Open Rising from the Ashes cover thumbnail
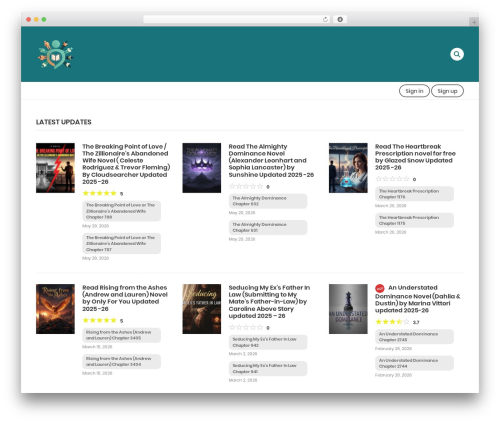500x423 pixels. pos(55,309)
